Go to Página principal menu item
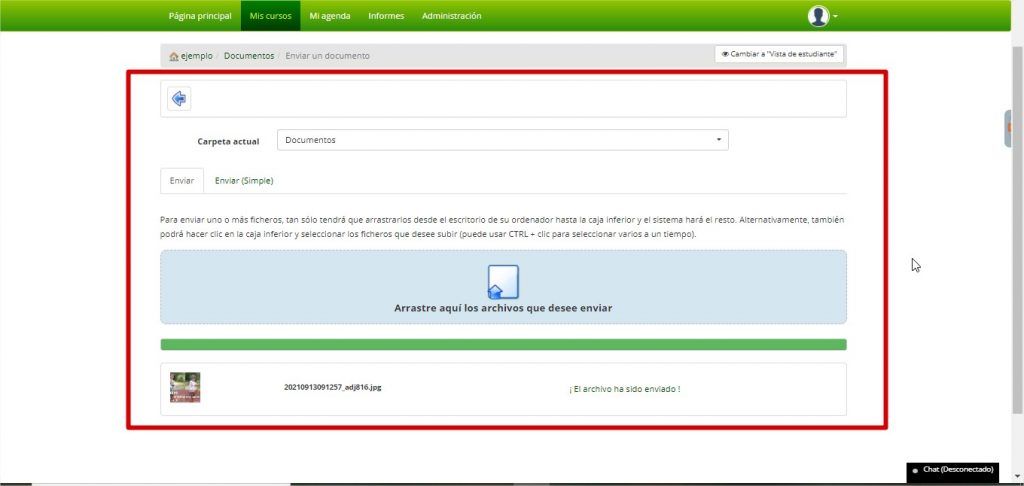Image resolution: width=1024 pixels, height=486 pixels. 200,16
